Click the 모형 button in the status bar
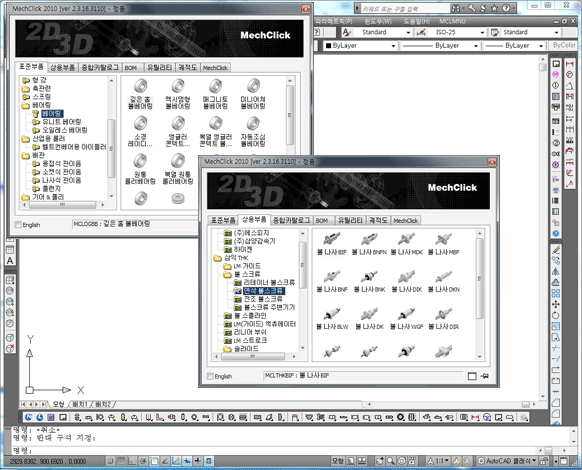 click(x=337, y=461)
